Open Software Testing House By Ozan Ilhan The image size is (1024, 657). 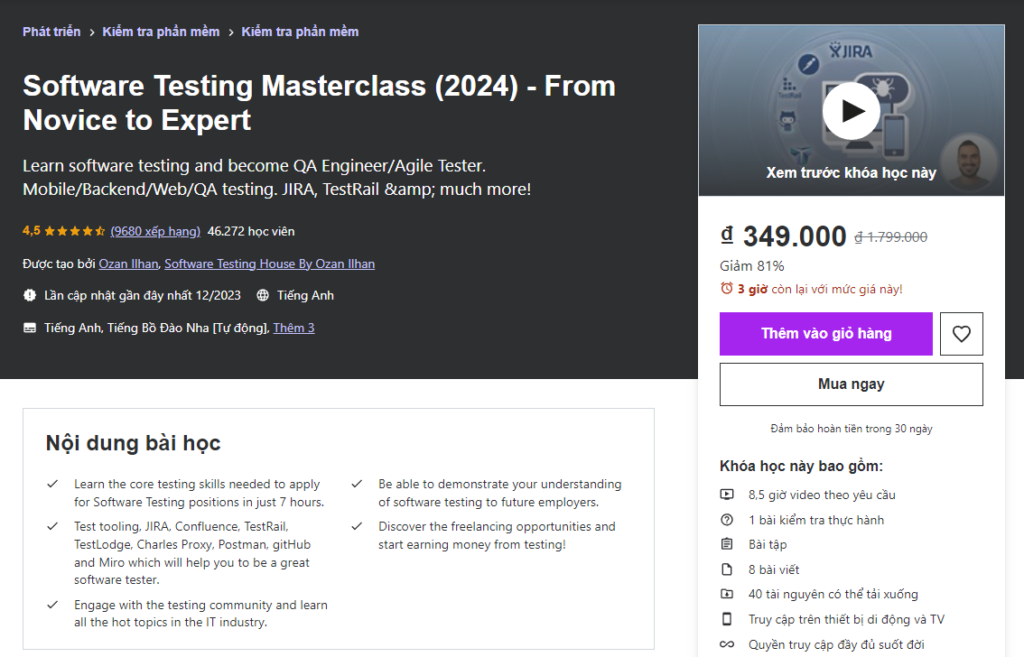tap(269, 264)
